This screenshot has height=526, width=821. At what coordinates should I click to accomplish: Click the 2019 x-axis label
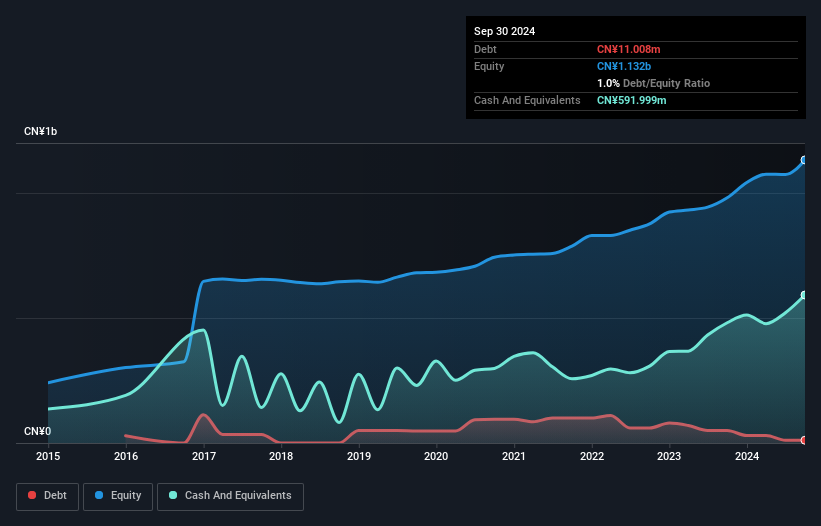click(359, 456)
